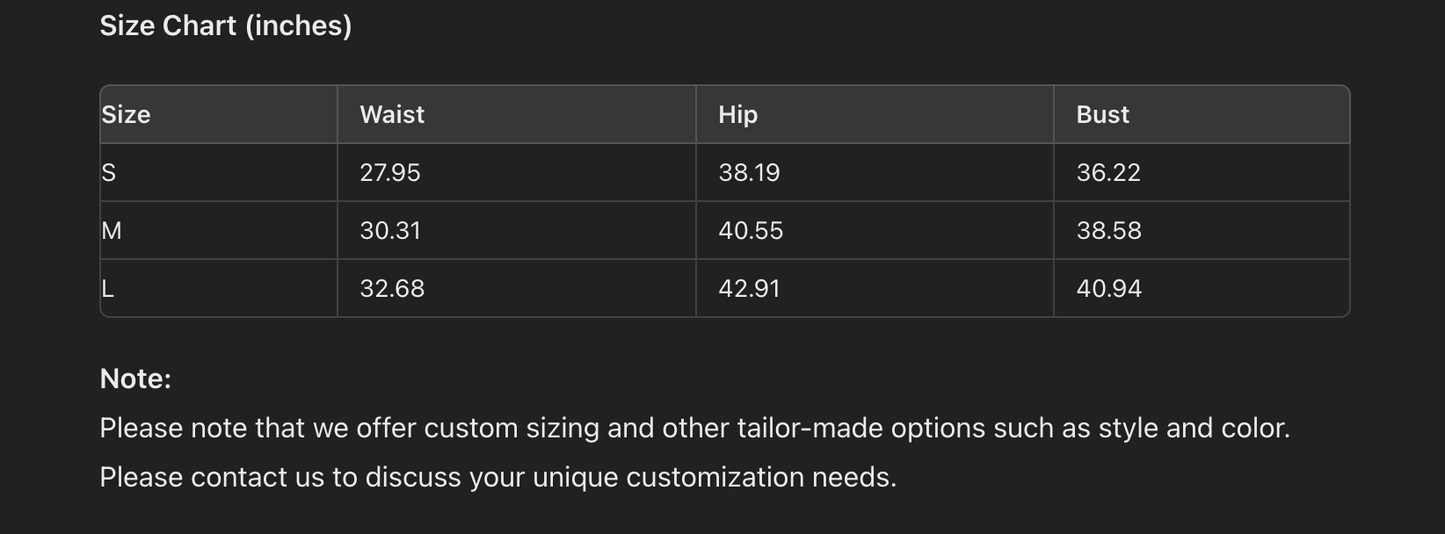Select the hip value 42.91

[x=749, y=289]
